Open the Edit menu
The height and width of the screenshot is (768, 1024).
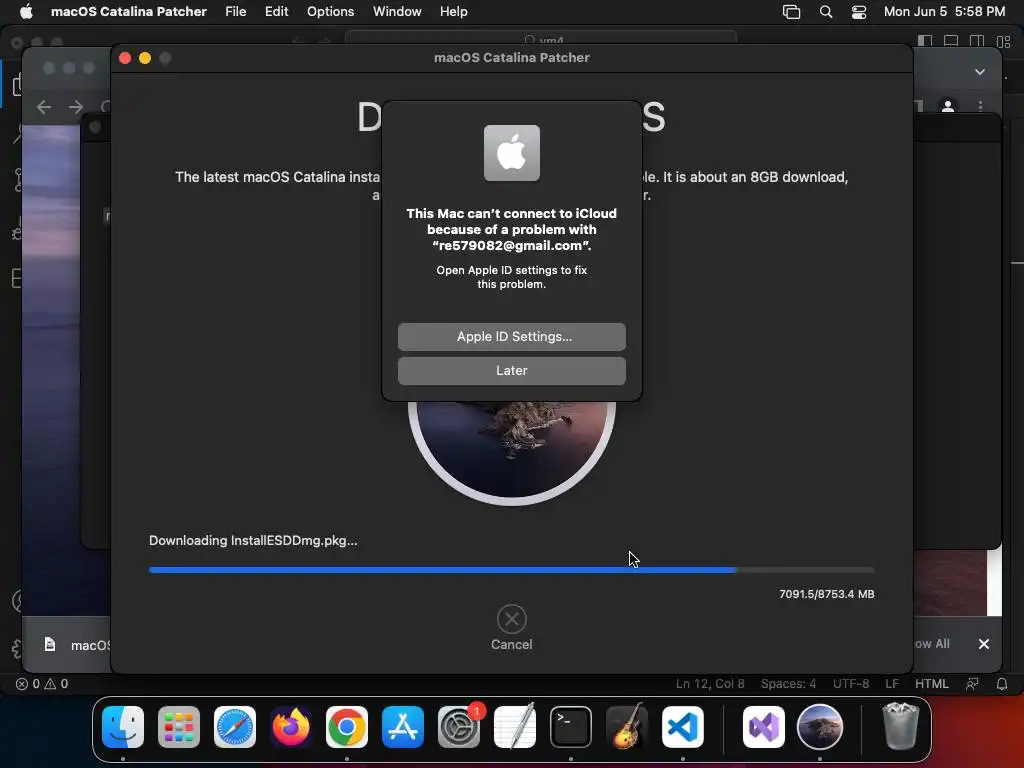(276, 12)
